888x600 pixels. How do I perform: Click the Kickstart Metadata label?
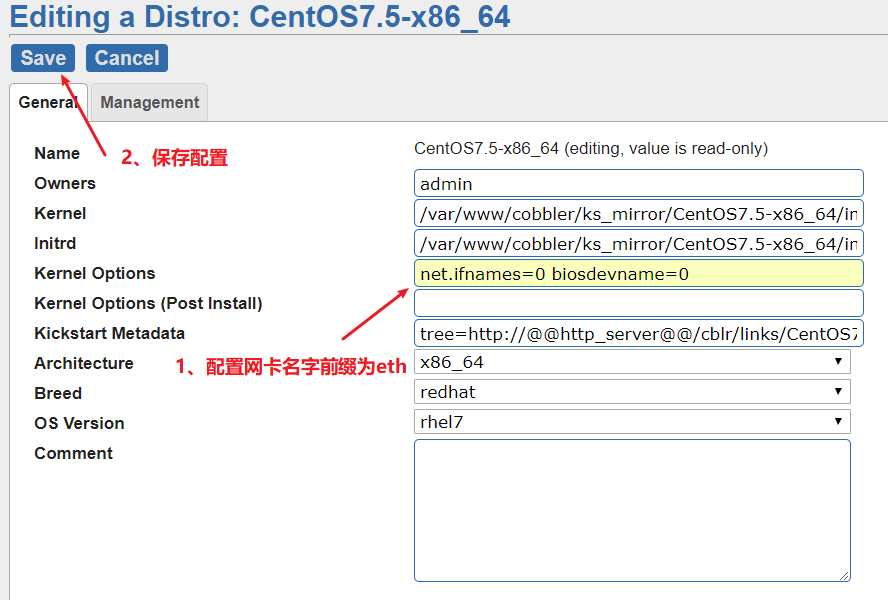point(109,334)
